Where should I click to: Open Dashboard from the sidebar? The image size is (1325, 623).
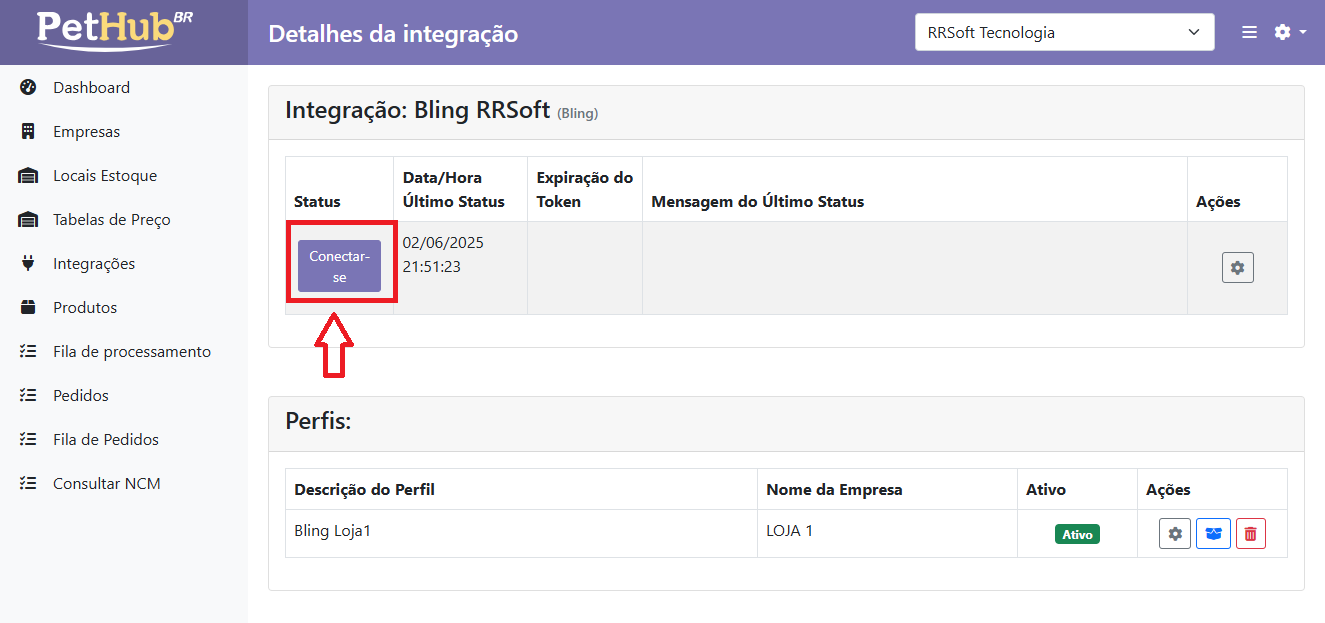click(x=91, y=87)
